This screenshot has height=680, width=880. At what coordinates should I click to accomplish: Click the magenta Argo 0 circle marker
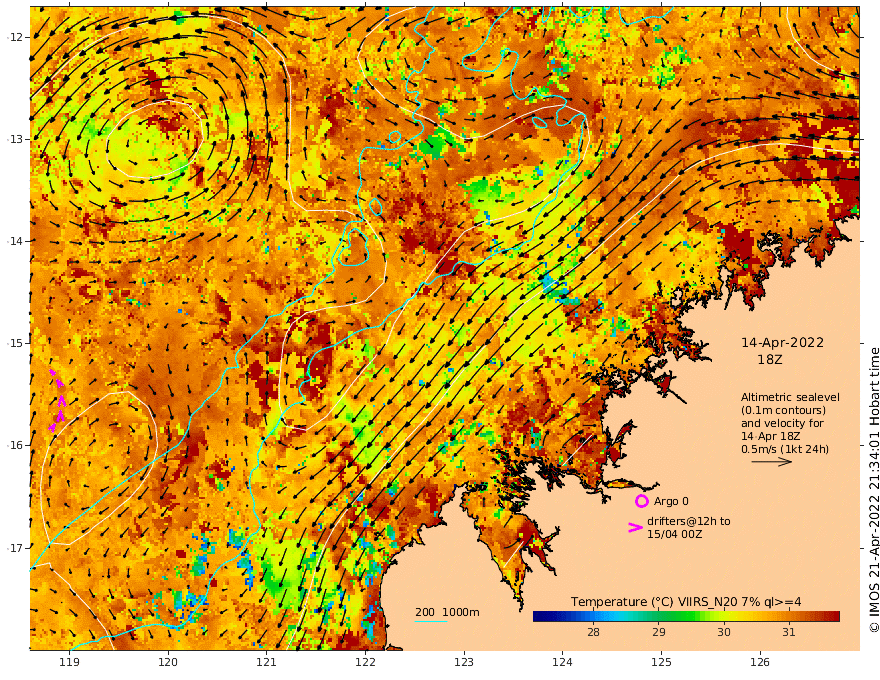[641, 501]
